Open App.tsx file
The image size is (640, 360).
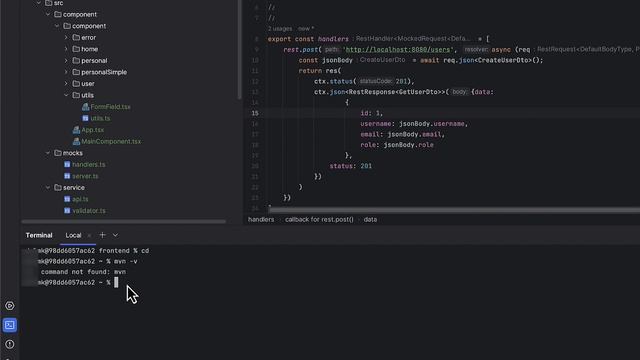93,130
